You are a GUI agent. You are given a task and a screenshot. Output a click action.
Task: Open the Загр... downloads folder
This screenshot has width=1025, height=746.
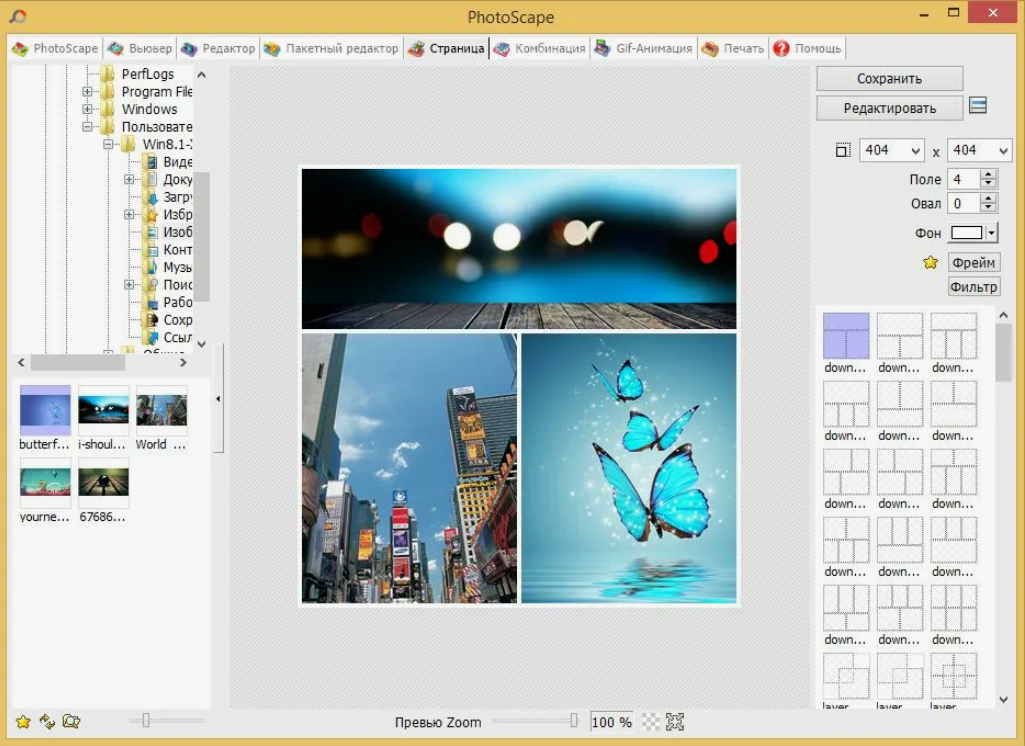(177, 197)
